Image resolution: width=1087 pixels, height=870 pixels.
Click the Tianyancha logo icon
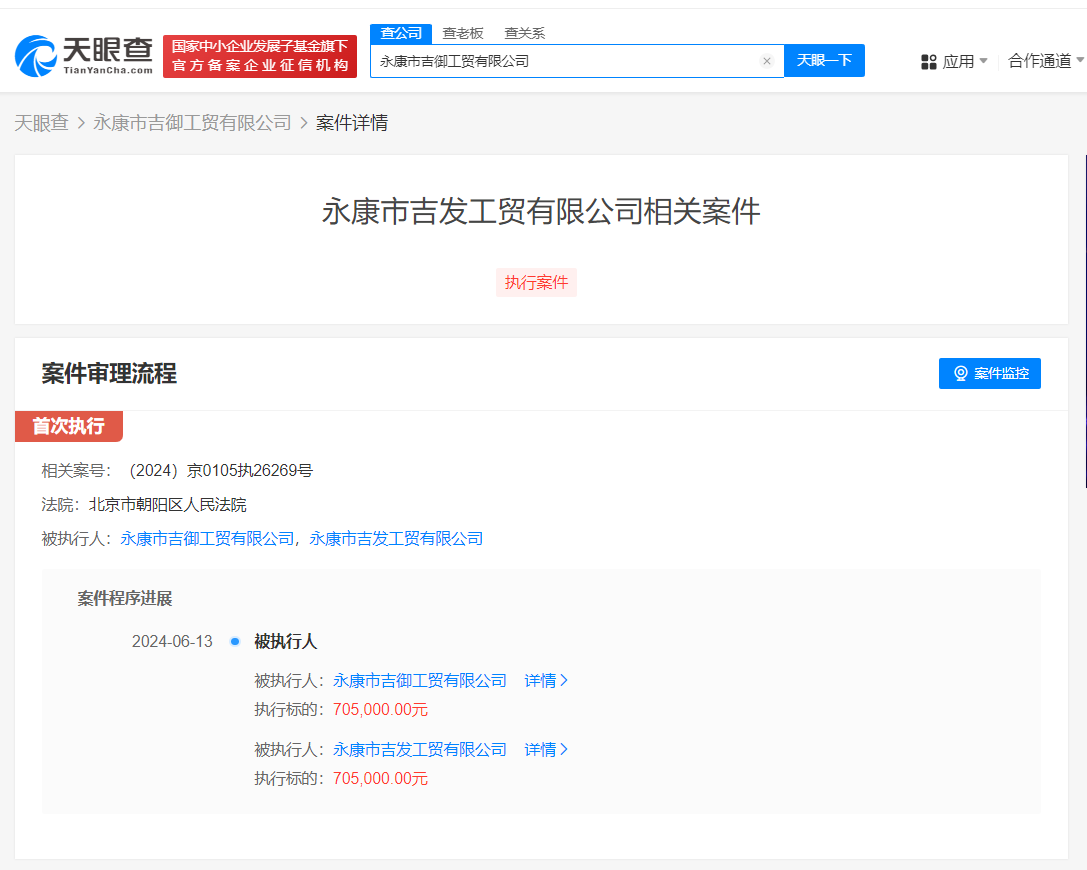pos(33,57)
